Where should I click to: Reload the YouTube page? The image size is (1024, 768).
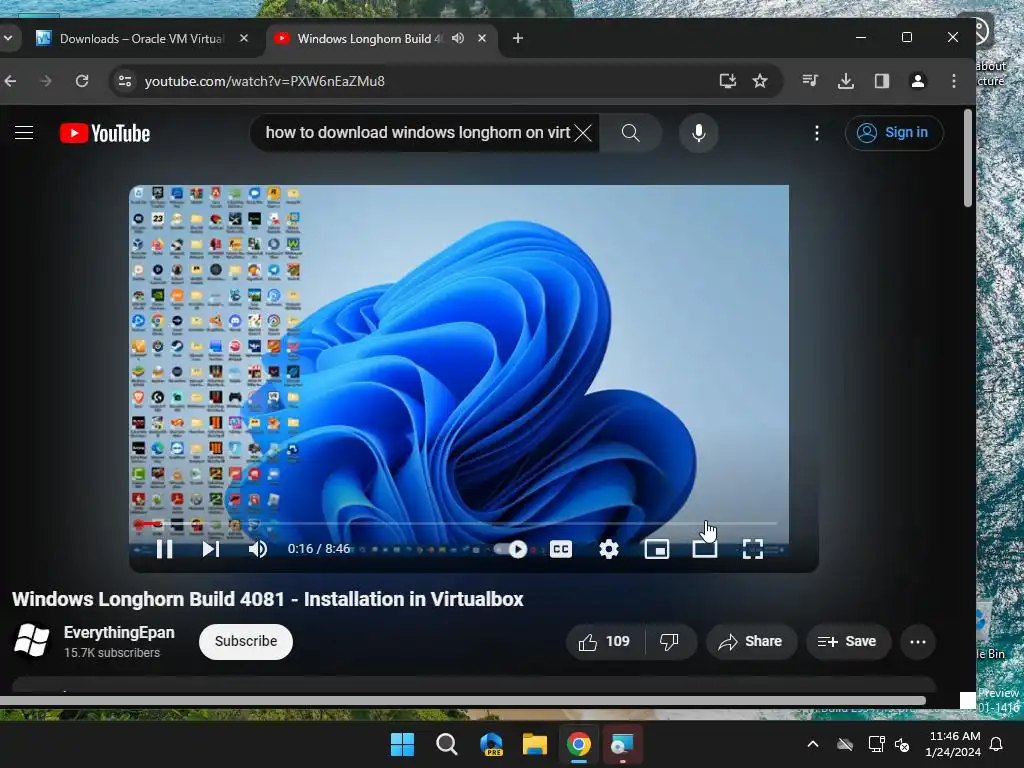[82, 81]
